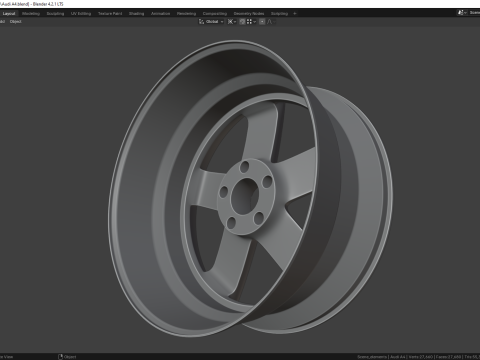Switch to the UV Editing workspace
The width and height of the screenshot is (480, 360).
(x=81, y=14)
